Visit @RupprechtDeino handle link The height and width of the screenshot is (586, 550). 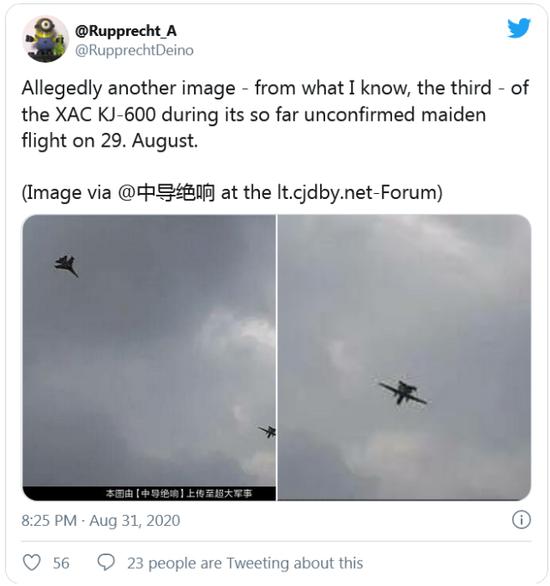click(x=134, y=50)
